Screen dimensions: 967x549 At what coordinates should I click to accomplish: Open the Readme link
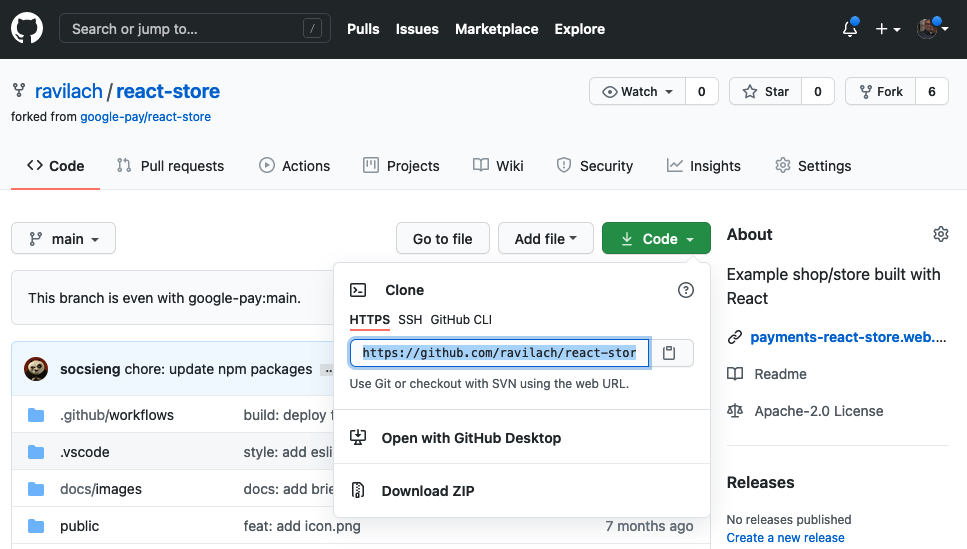click(780, 374)
